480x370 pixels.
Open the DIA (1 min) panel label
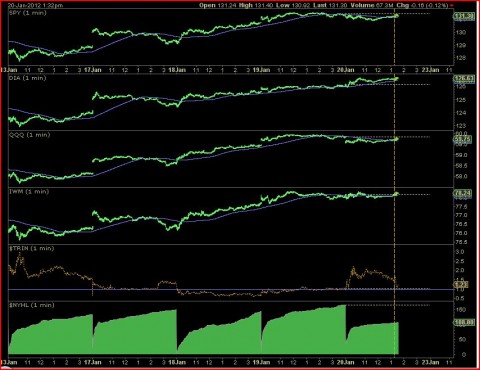(28, 78)
